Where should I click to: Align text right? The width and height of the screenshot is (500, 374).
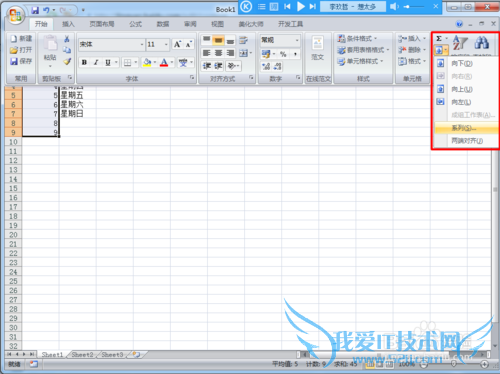230,53
